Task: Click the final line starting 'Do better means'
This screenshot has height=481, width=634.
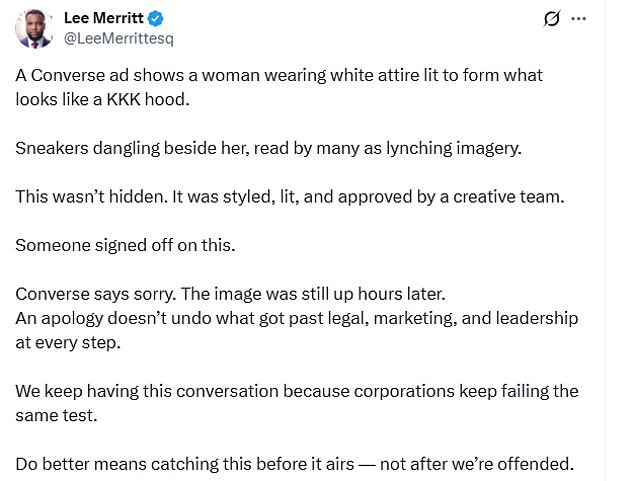Action: pyautogui.click(x=295, y=464)
